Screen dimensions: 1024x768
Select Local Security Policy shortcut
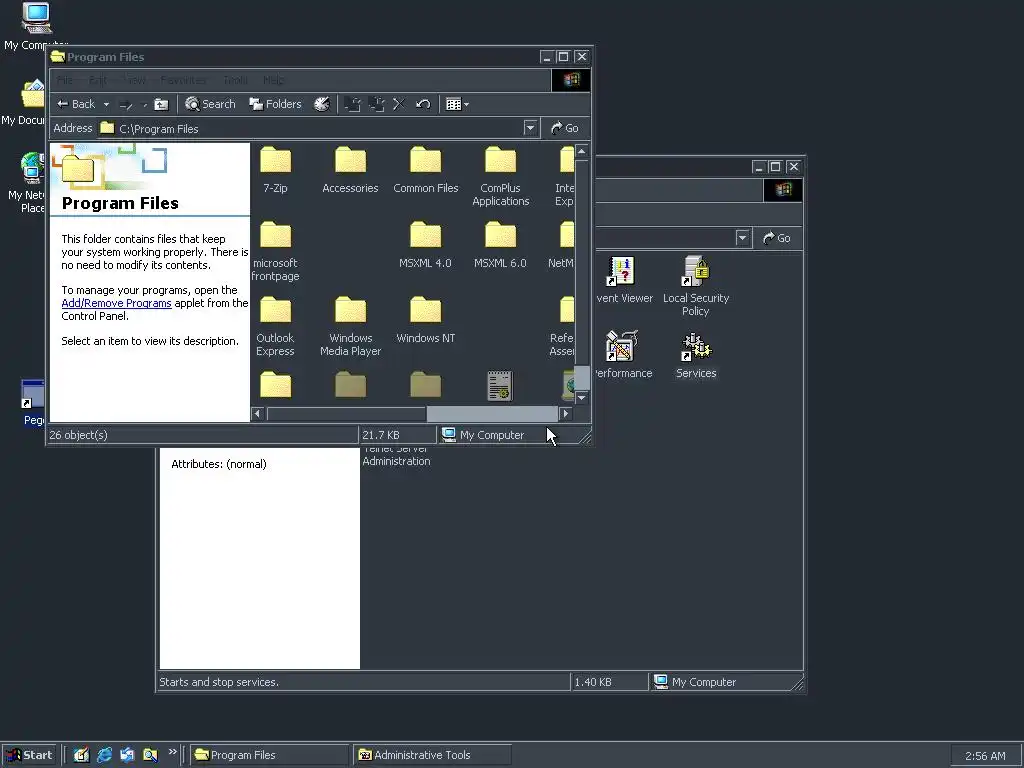click(x=696, y=287)
